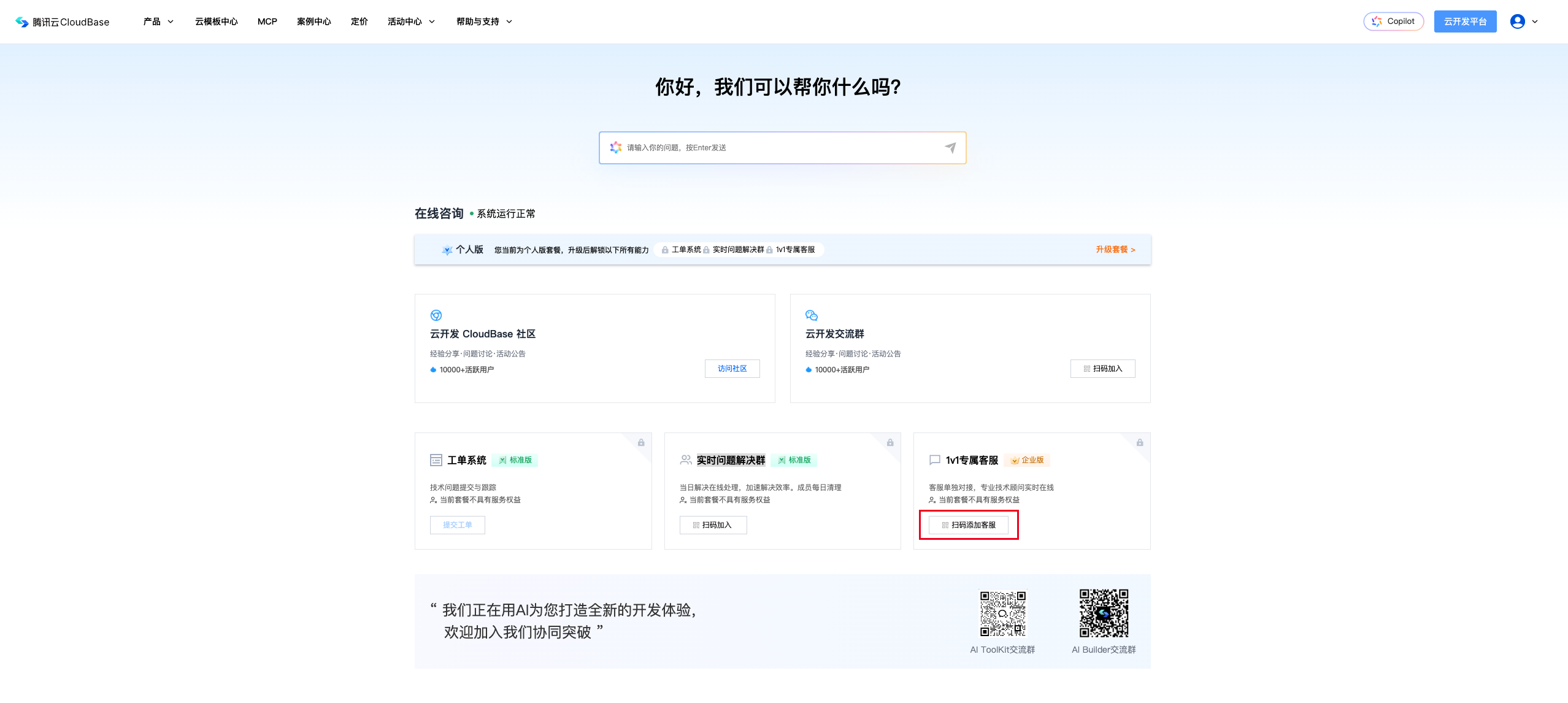1568x703 pixels.
Task: Click the 访问社区 button
Action: coord(732,369)
